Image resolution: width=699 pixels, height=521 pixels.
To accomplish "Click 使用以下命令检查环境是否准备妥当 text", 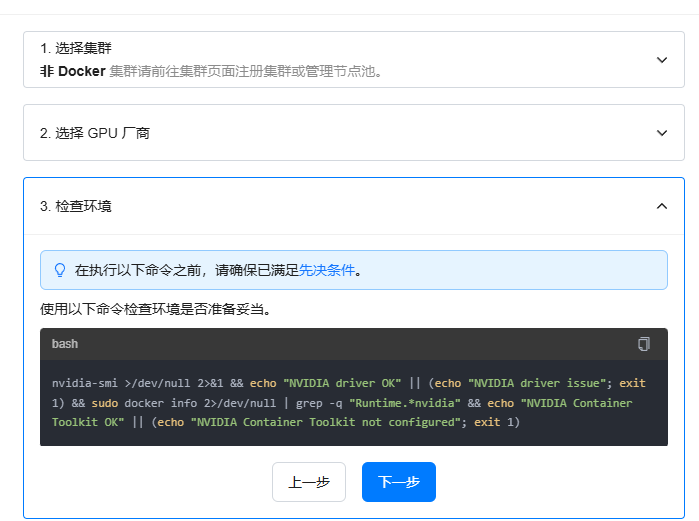I will point(156,309).
